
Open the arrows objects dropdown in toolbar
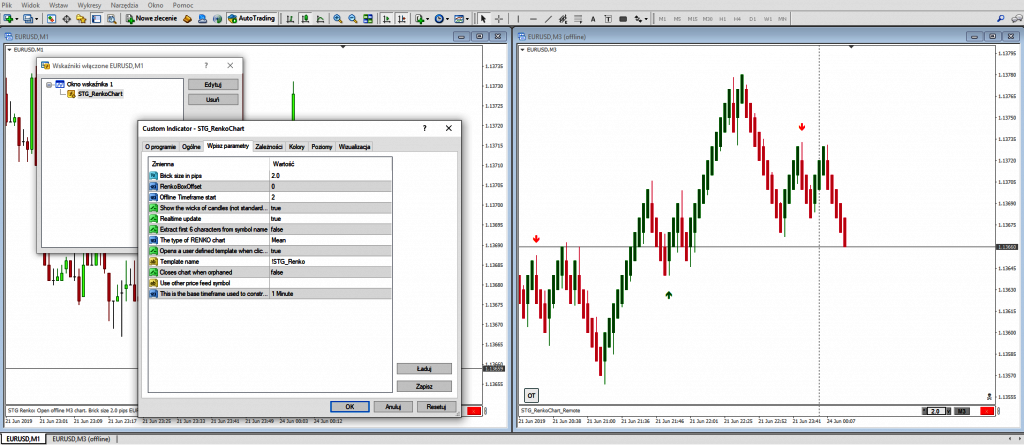(x=643, y=18)
